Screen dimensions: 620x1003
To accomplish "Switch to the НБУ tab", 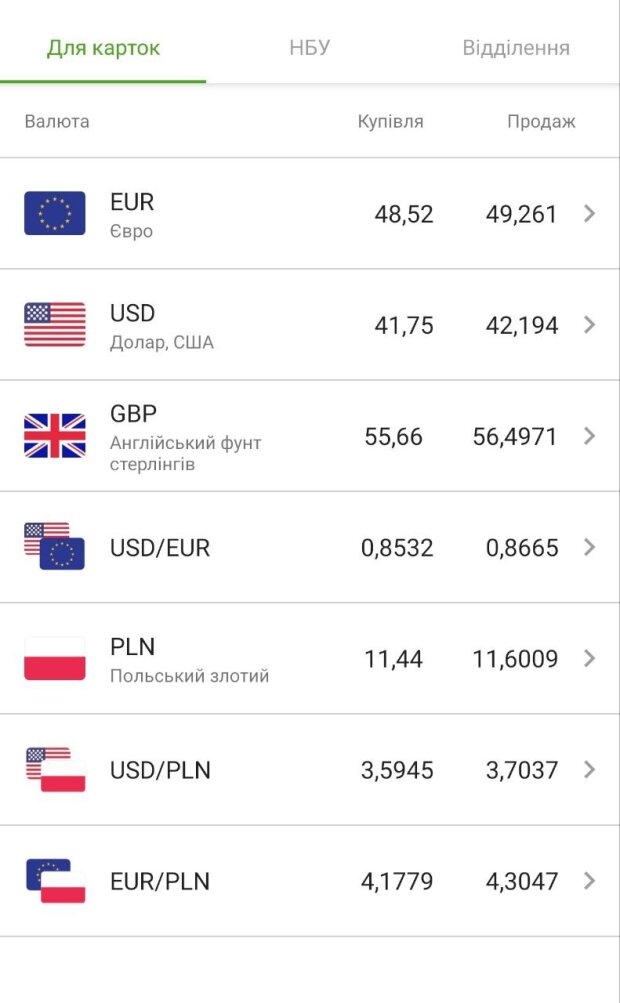I will [309, 48].
